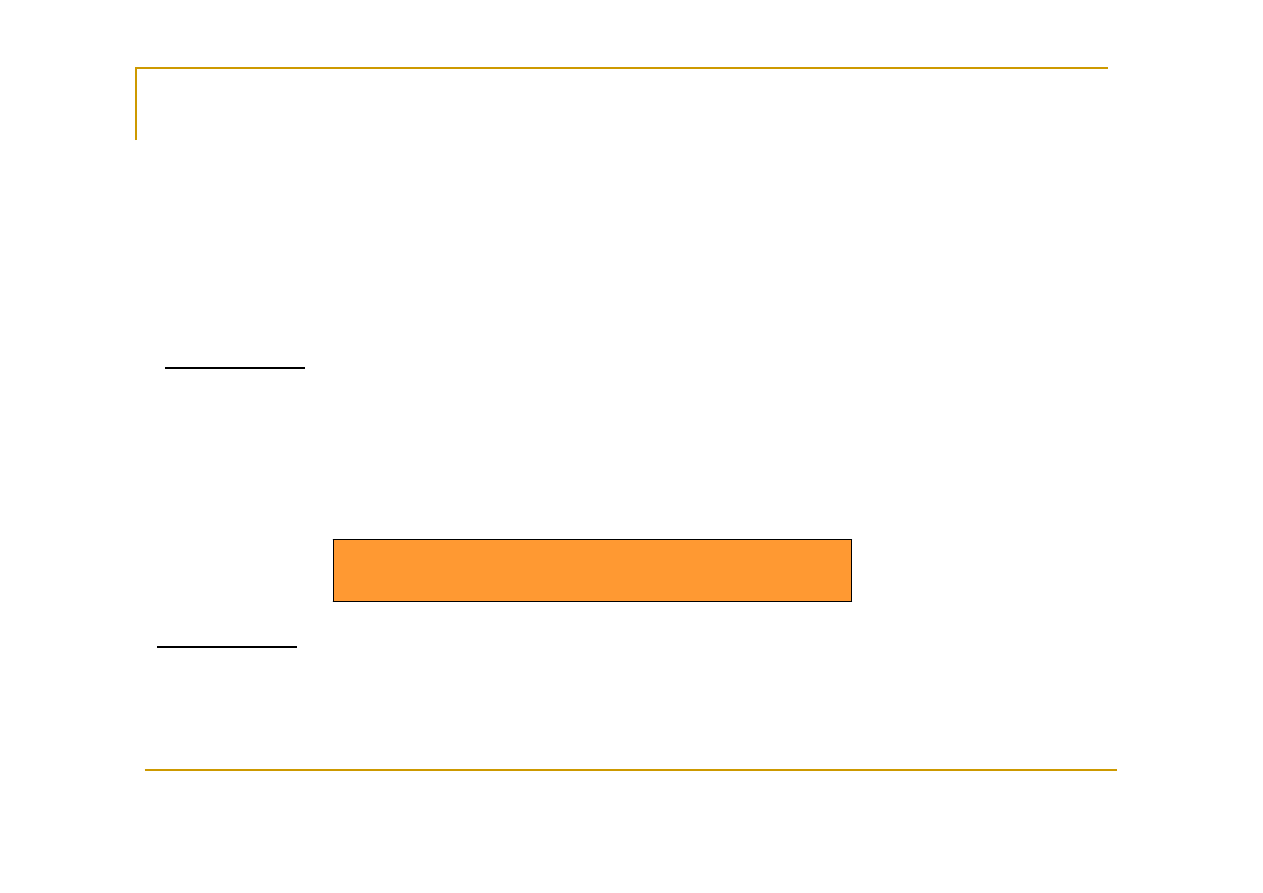Viewport: 1263px width, 893px height.
Task: Click the empty title area inside the gold bracket
Action: click(620, 104)
